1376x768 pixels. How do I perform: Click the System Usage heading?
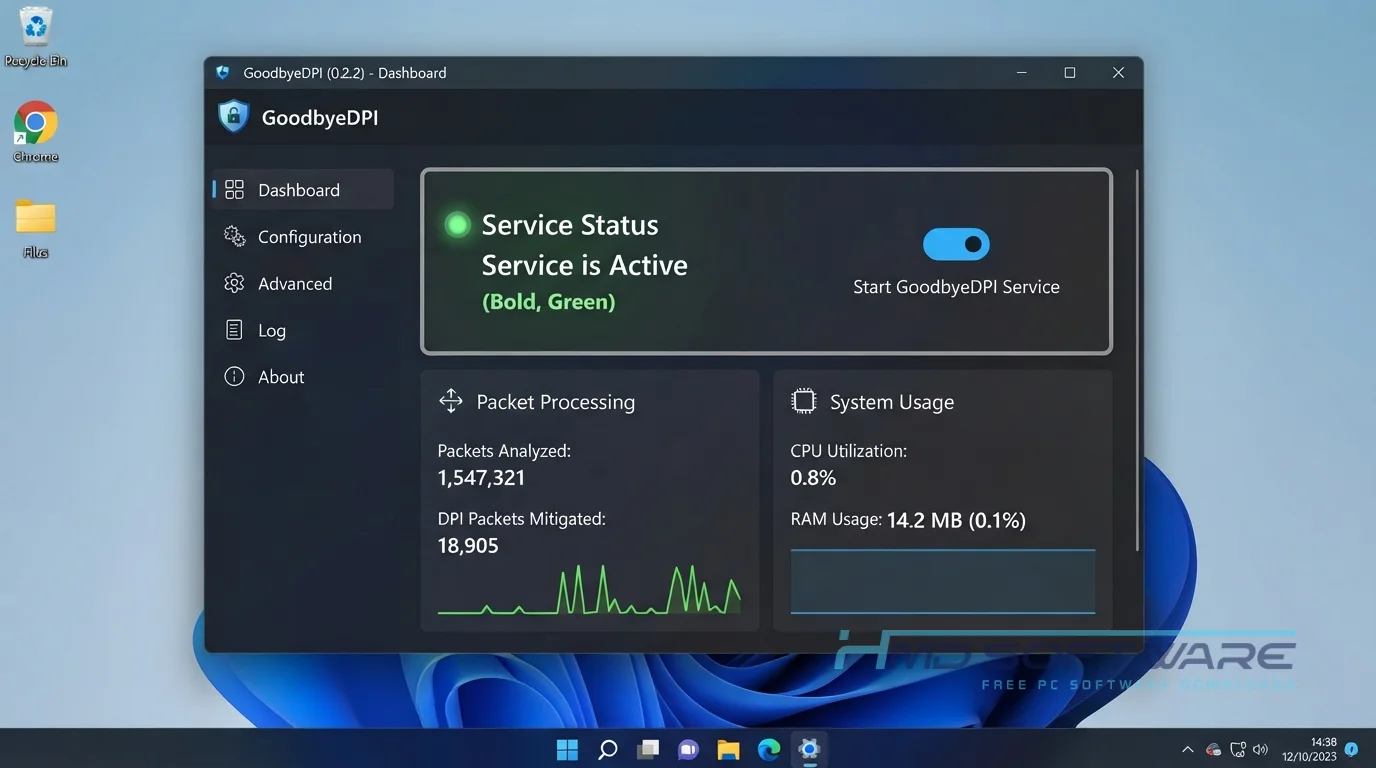click(892, 402)
